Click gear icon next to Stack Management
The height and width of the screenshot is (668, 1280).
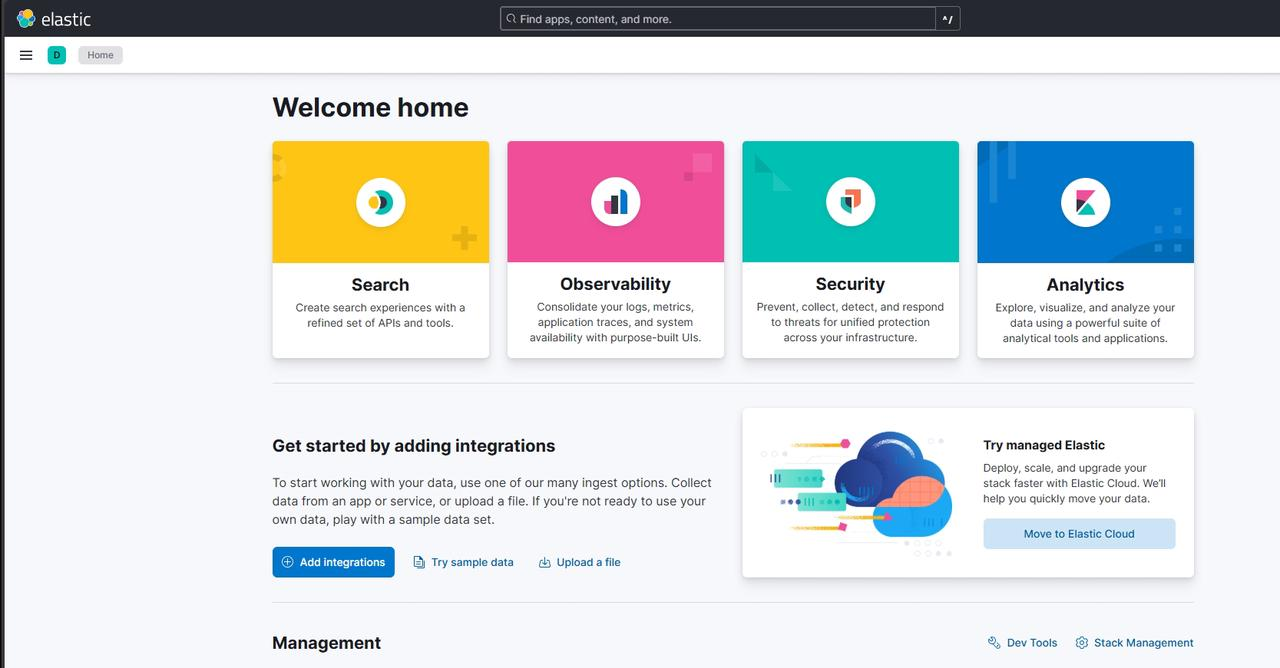coord(1081,643)
